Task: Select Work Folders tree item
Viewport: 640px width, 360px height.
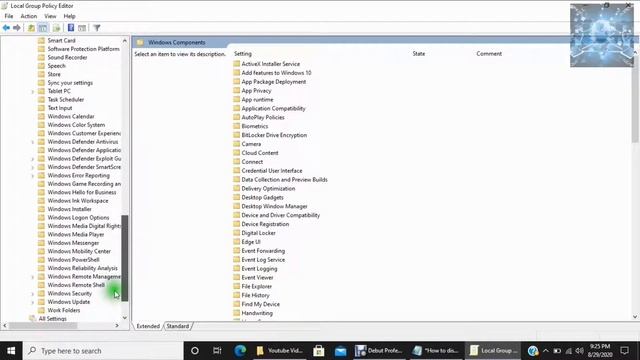Action: coord(64,310)
